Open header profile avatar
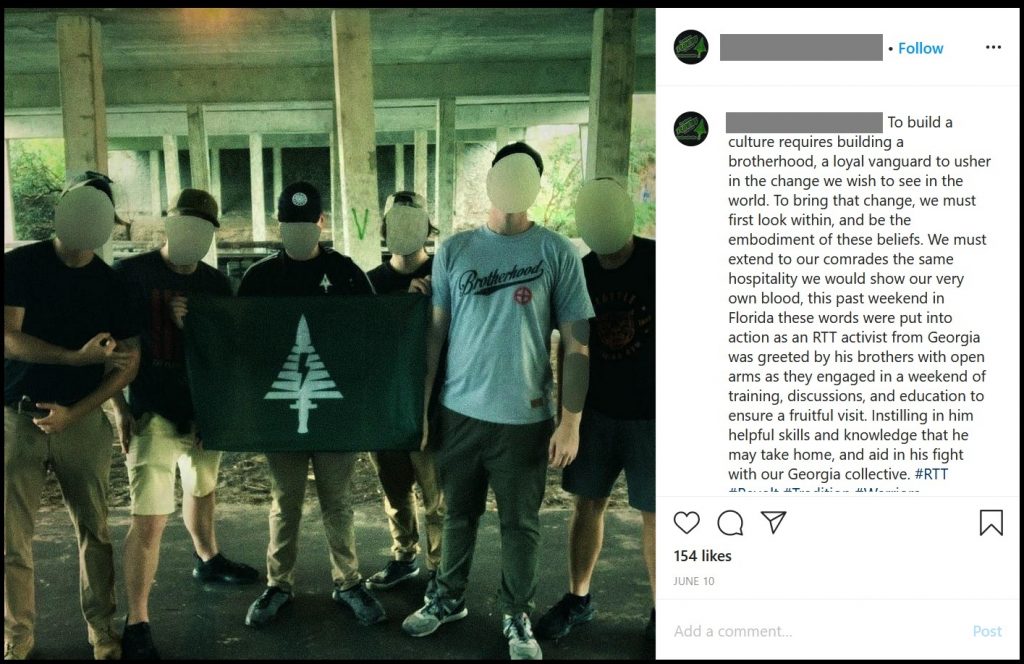This screenshot has height=664, width=1024. [691, 47]
